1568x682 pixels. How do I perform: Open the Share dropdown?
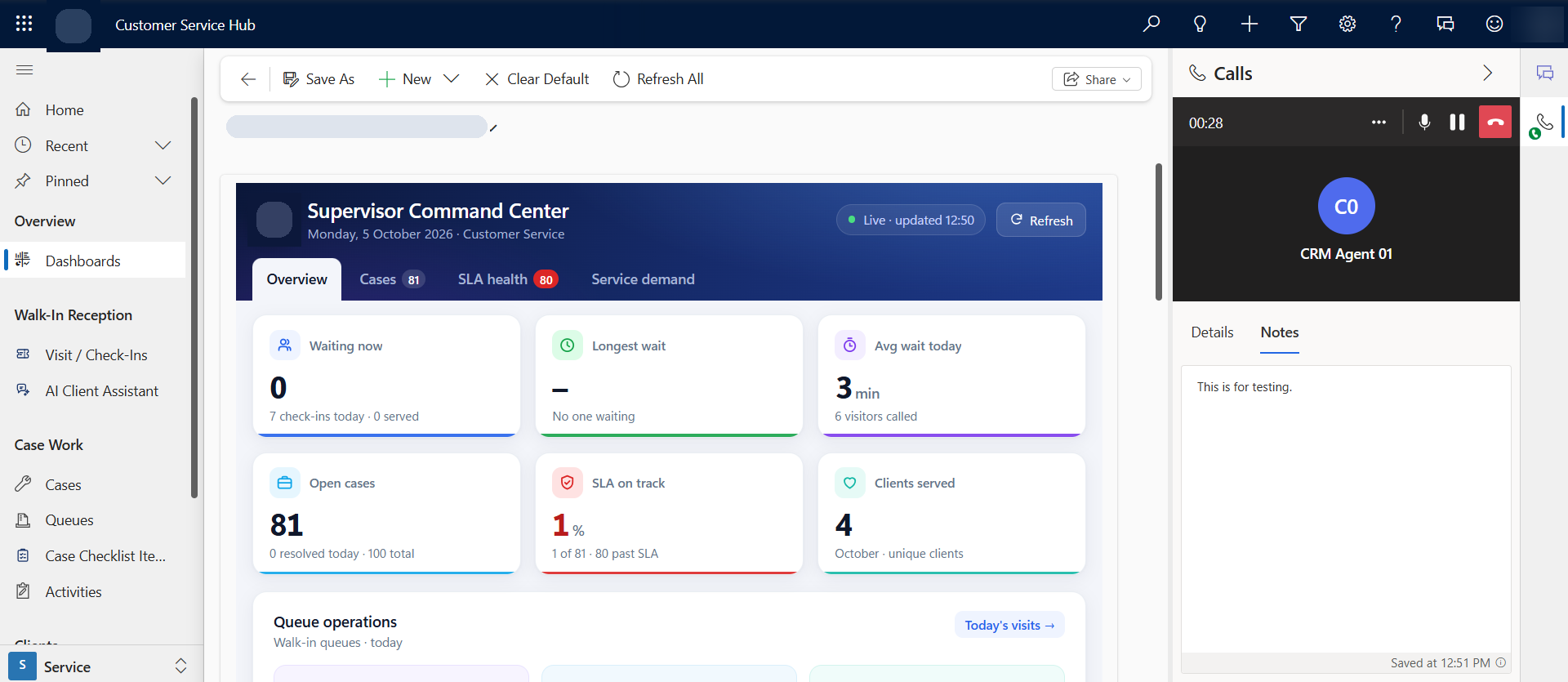coord(1097,79)
